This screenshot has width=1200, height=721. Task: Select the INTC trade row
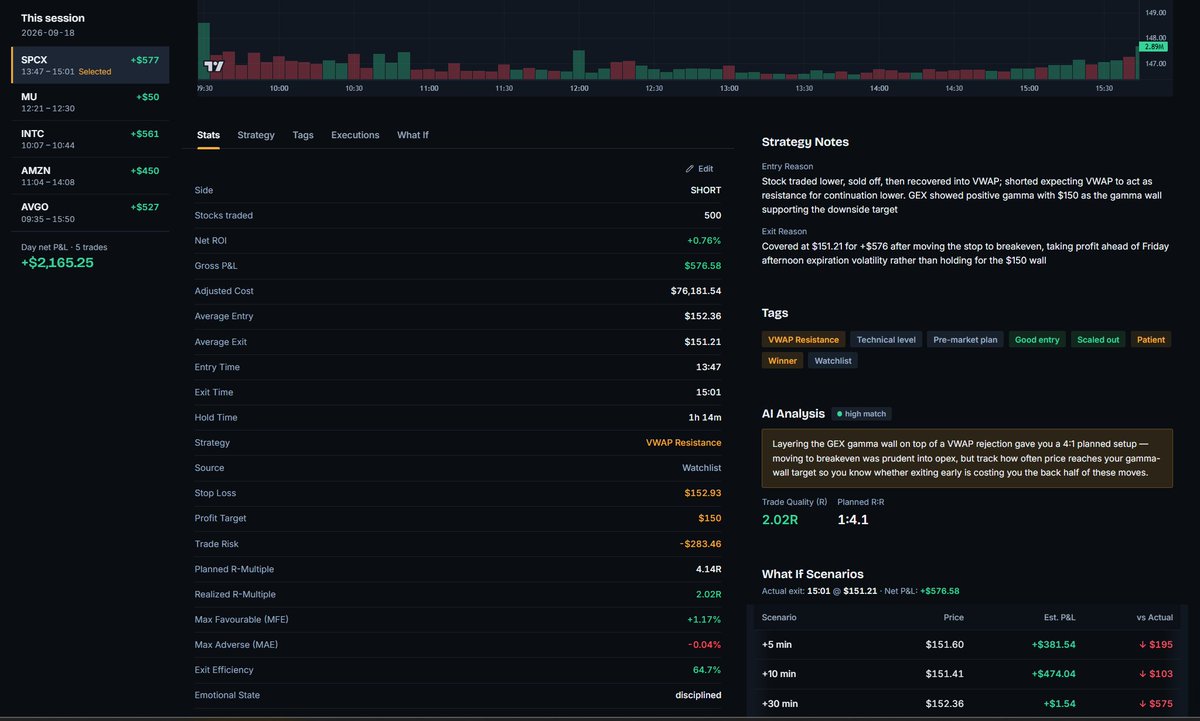click(90, 139)
